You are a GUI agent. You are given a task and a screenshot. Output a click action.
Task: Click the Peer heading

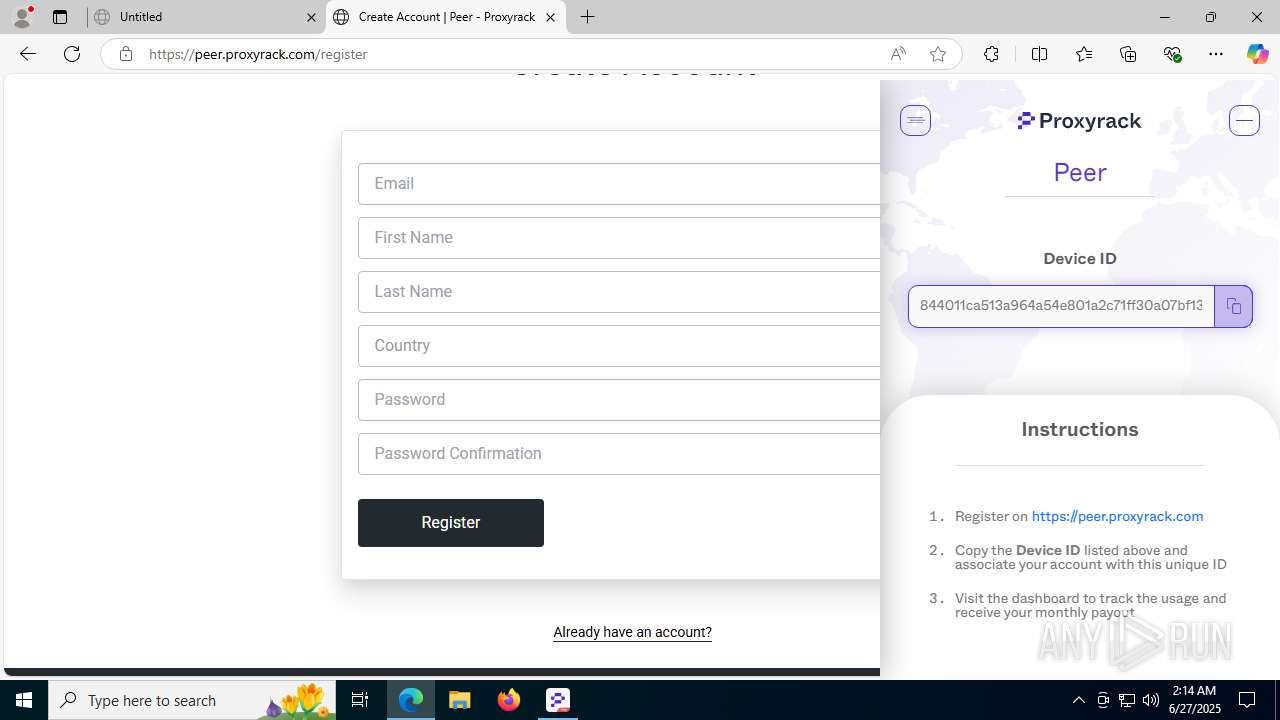[x=1080, y=172]
